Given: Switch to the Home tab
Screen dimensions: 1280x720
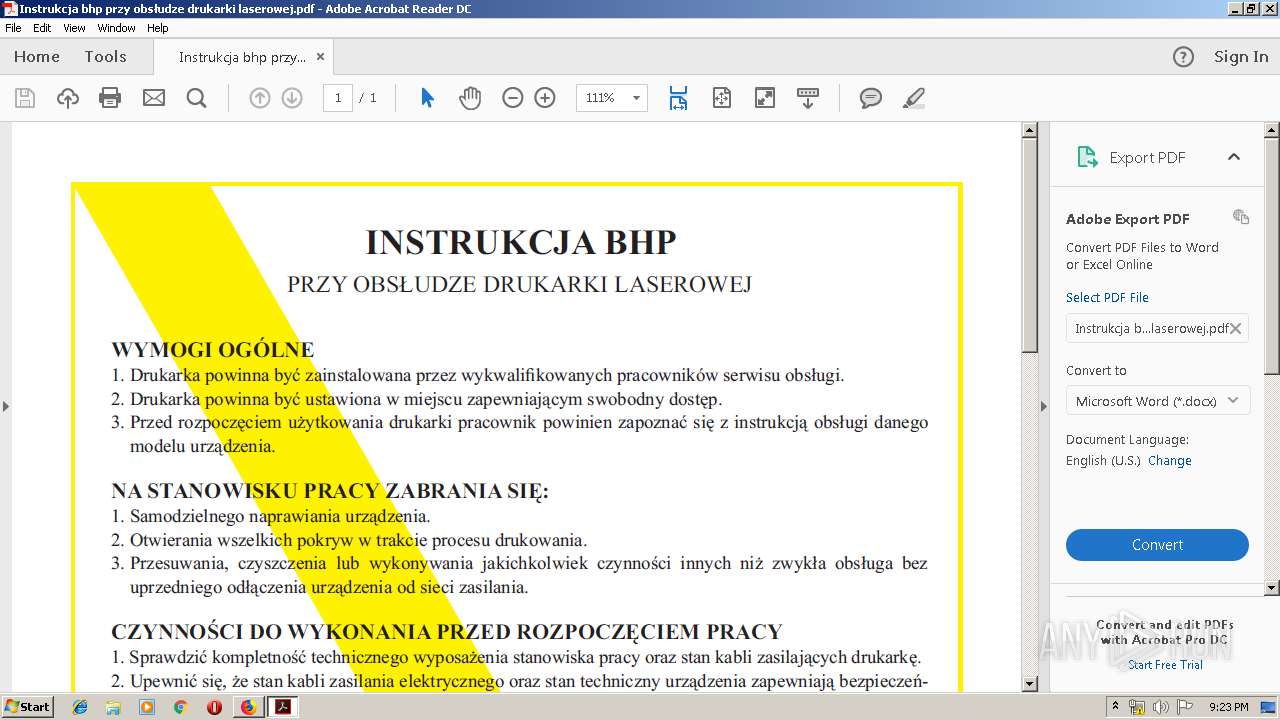Looking at the screenshot, I should pos(37,57).
